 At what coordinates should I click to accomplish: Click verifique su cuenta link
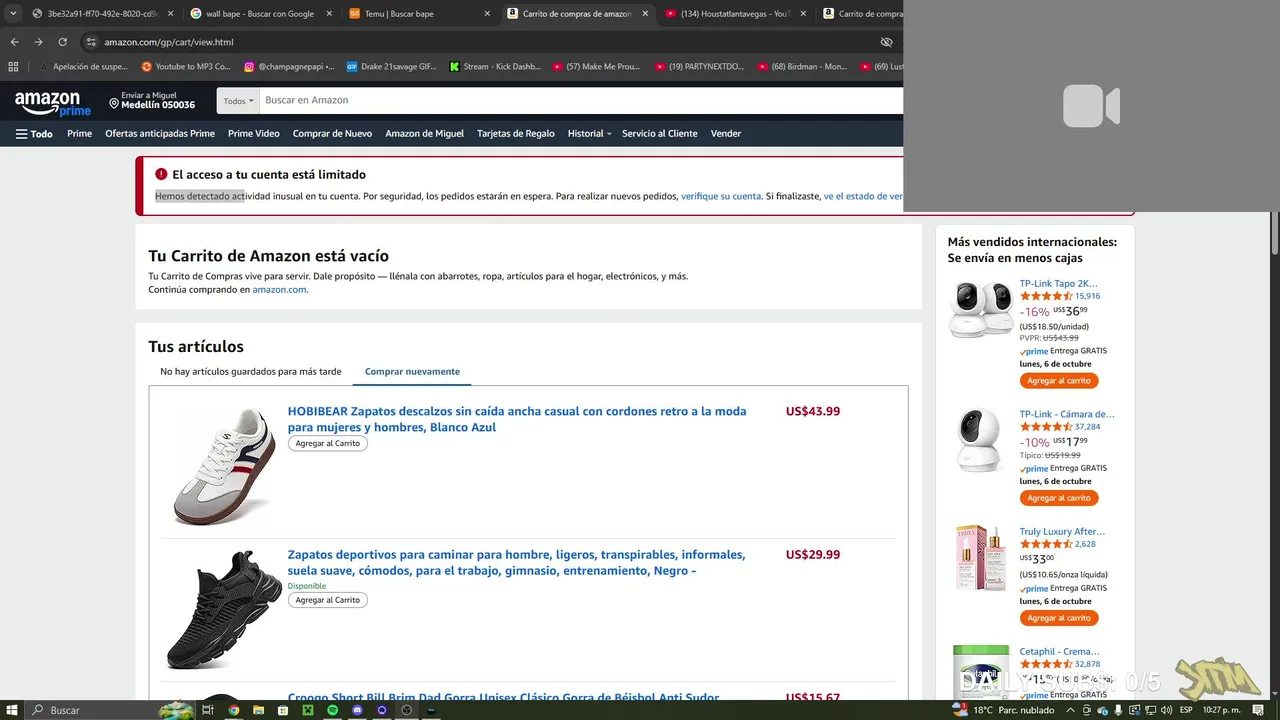pyautogui.click(x=721, y=196)
